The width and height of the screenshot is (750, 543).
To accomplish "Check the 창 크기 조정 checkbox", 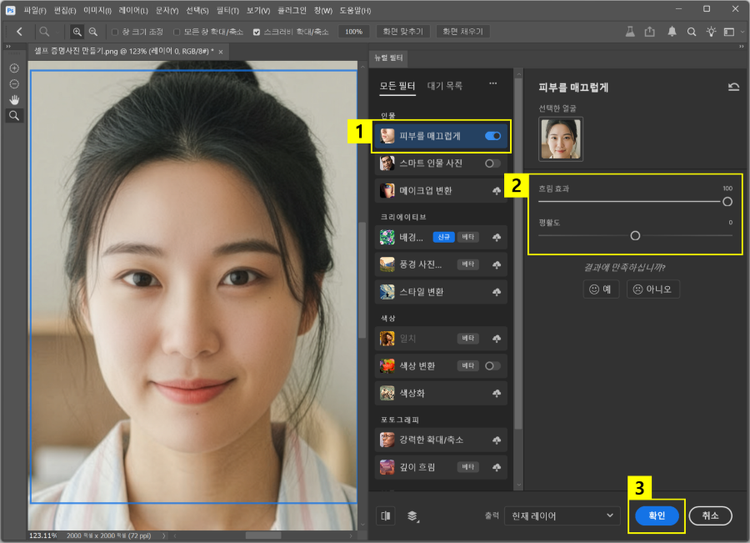I will [x=115, y=32].
